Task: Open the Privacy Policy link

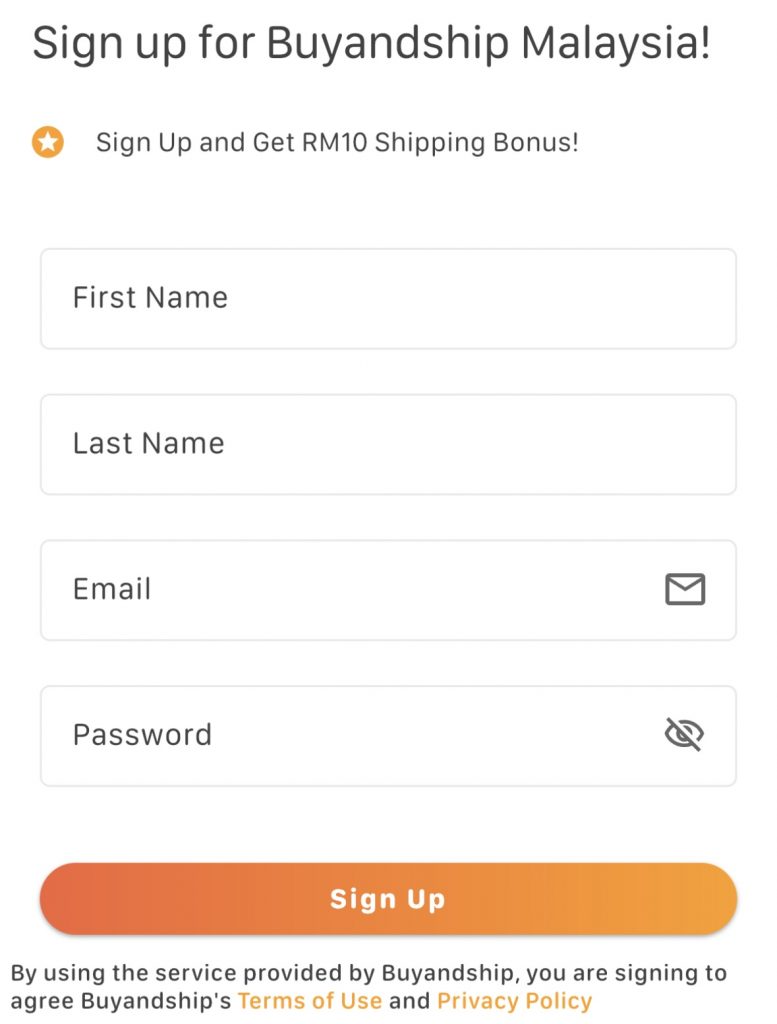Action: click(515, 1000)
